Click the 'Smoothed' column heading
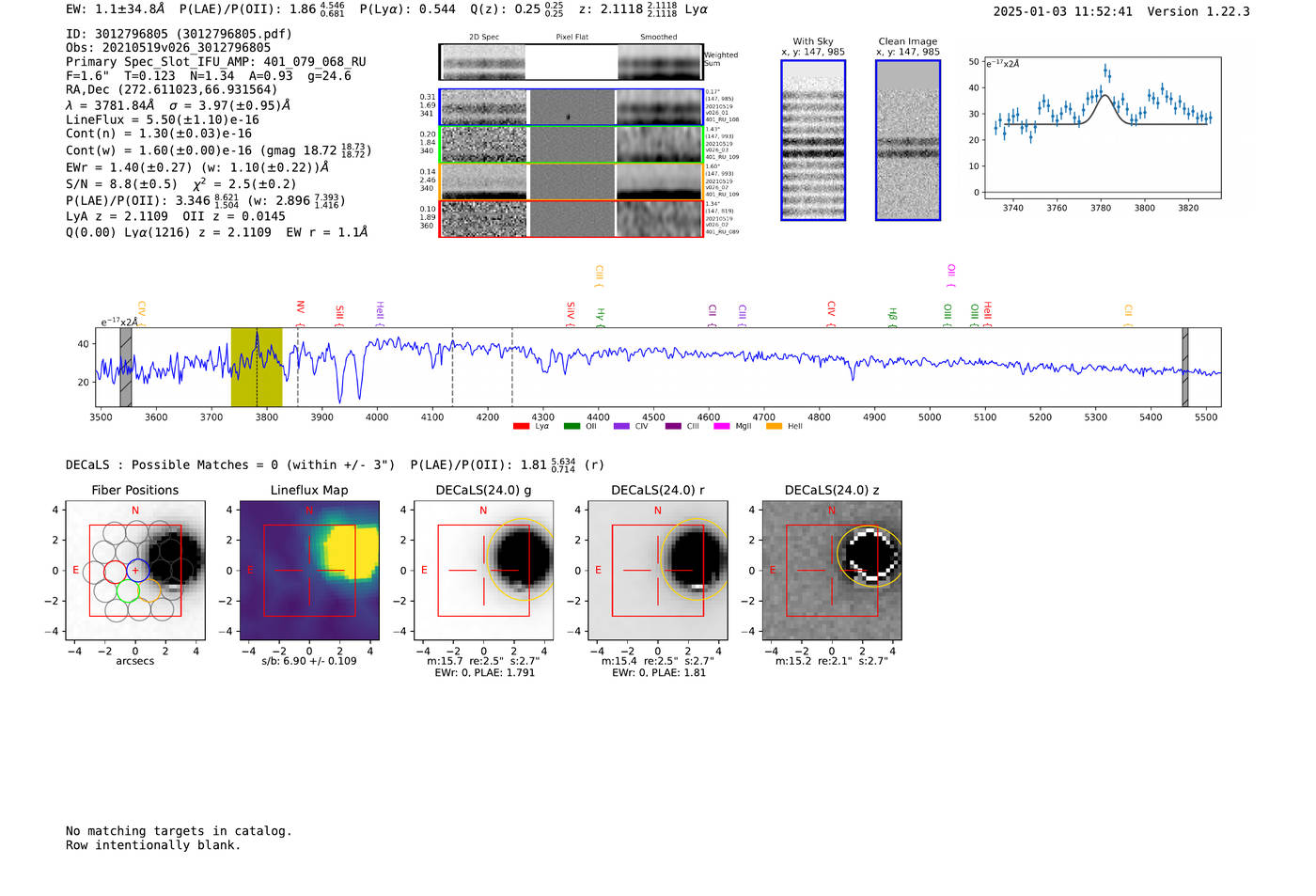Image resolution: width=1316 pixels, height=896 pixels. click(x=659, y=37)
